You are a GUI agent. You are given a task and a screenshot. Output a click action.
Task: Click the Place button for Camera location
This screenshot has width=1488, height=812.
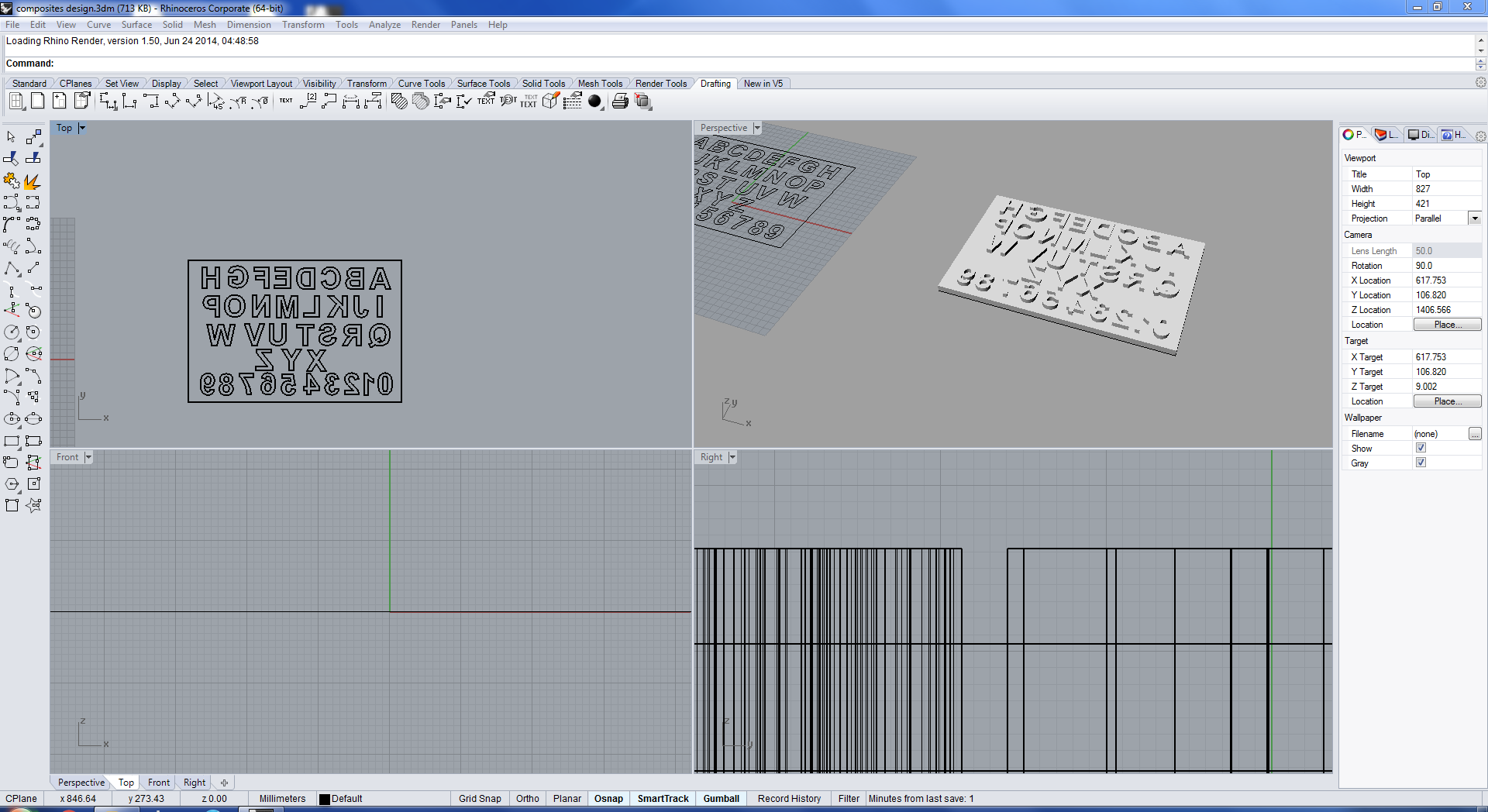(x=1446, y=325)
